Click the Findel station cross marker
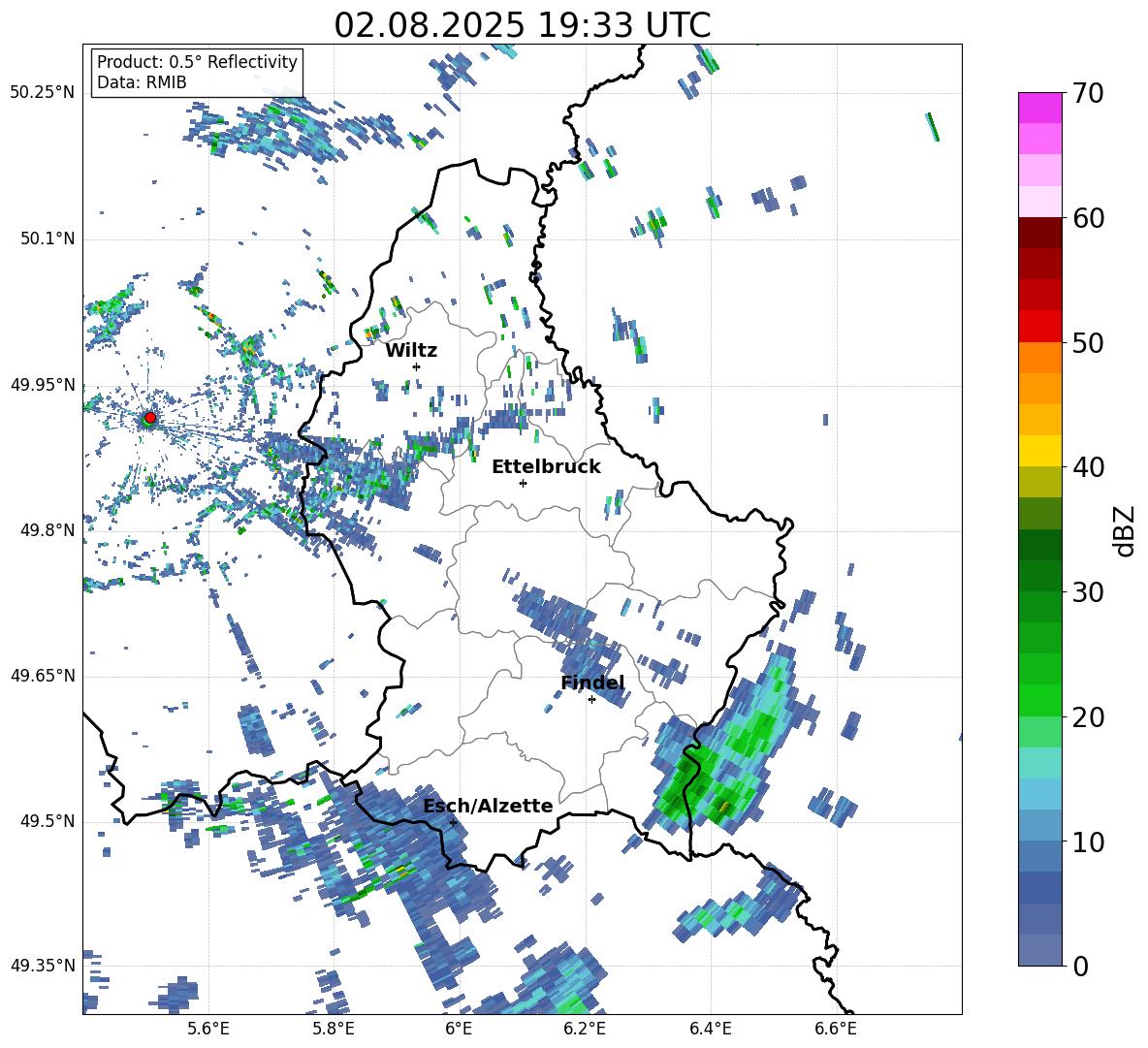This screenshot has height=1048, width=1148. tap(591, 700)
